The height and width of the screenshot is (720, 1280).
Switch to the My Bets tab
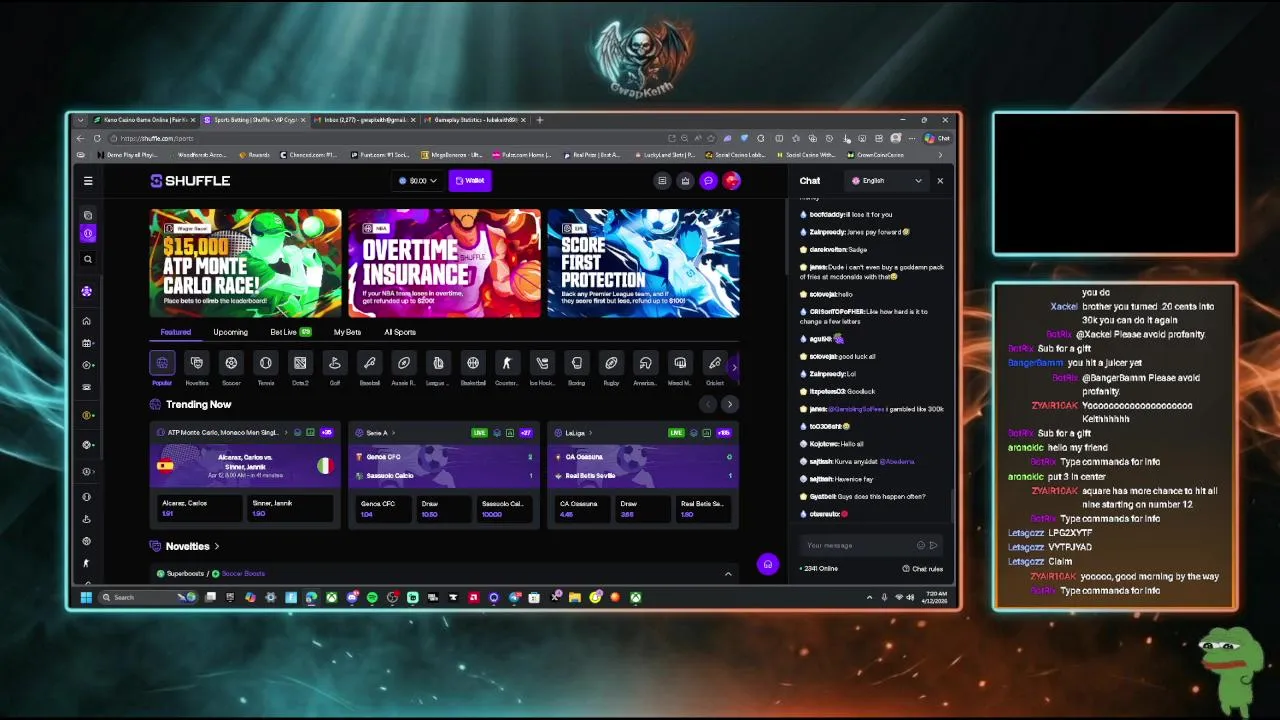347,332
